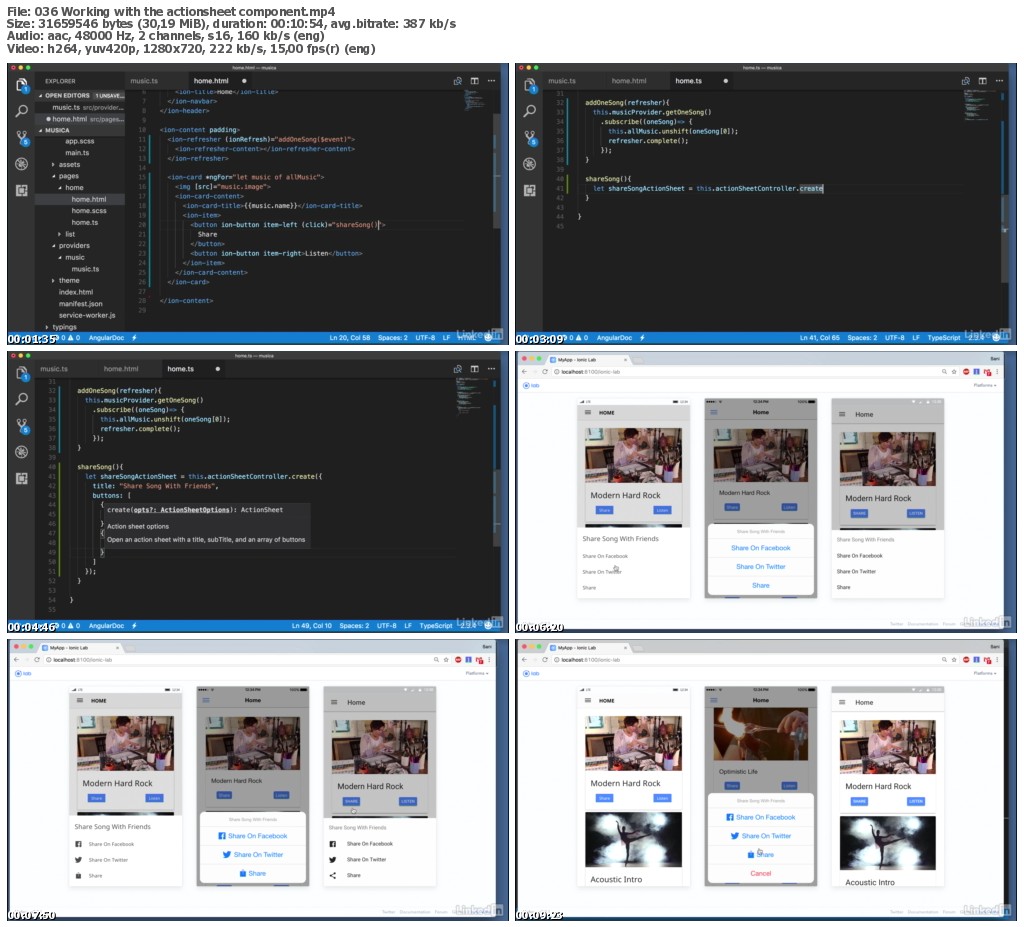Open Explorer icon in the 00:01:35 frame

point(22,84)
